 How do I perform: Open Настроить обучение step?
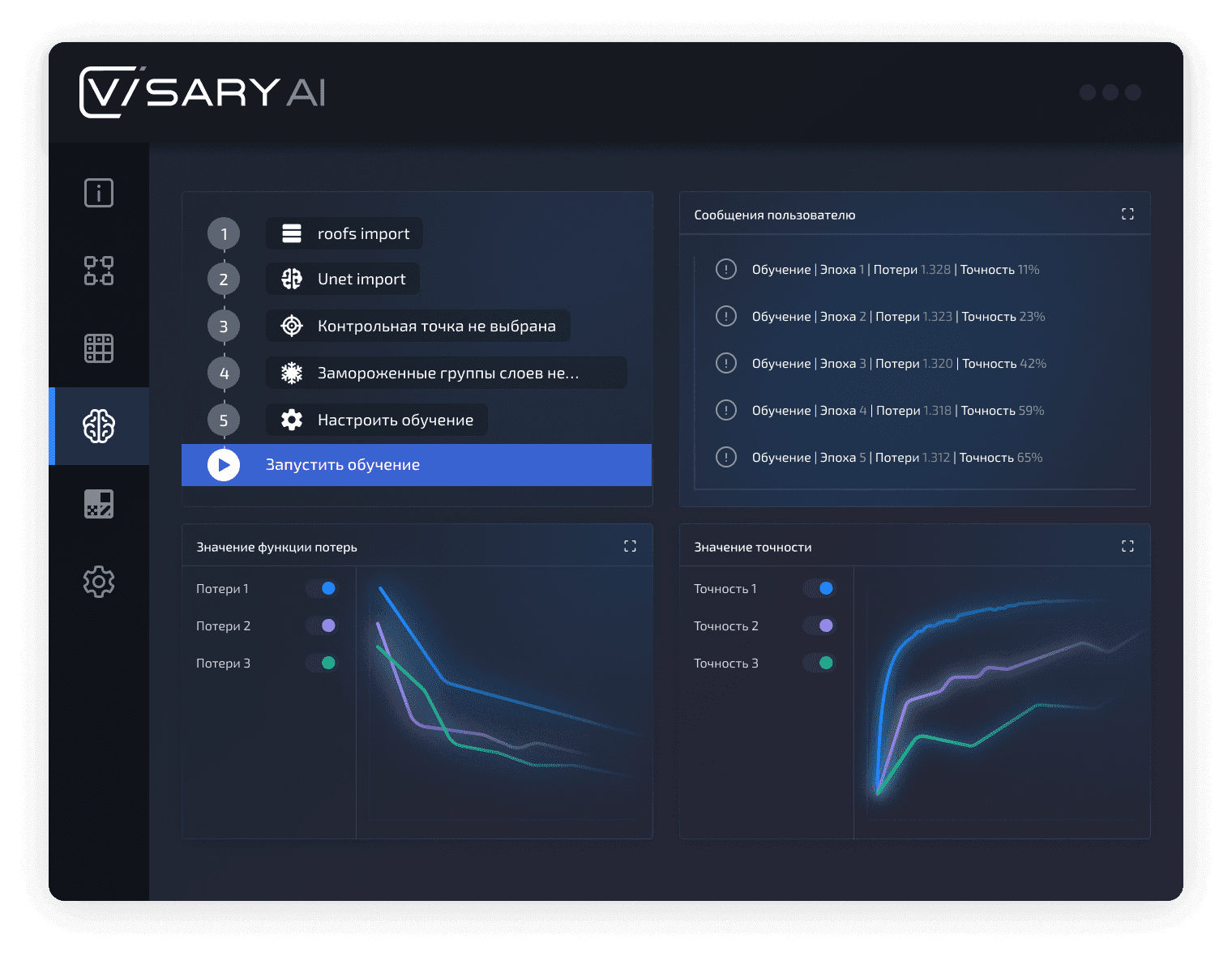pos(377,420)
